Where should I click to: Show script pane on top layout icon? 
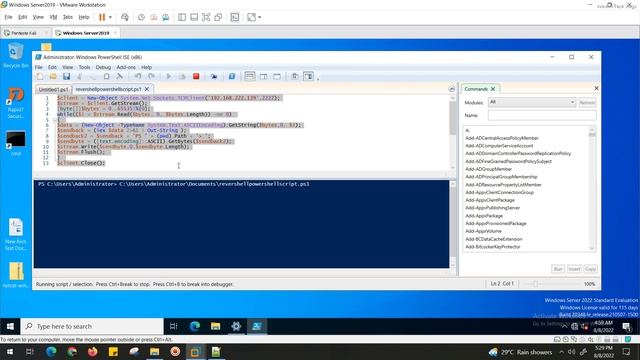250,76
